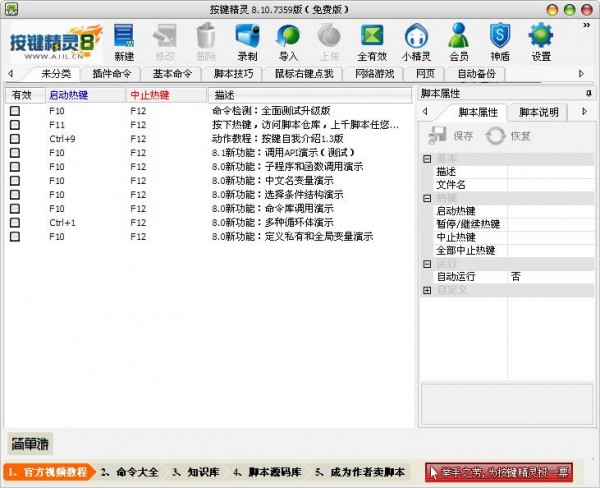Image resolution: width=600 pixels, height=488 pixels.
Task: Enable all scripts with 全有效 icon
Action: pyautogui.click(x=372, y=42)
